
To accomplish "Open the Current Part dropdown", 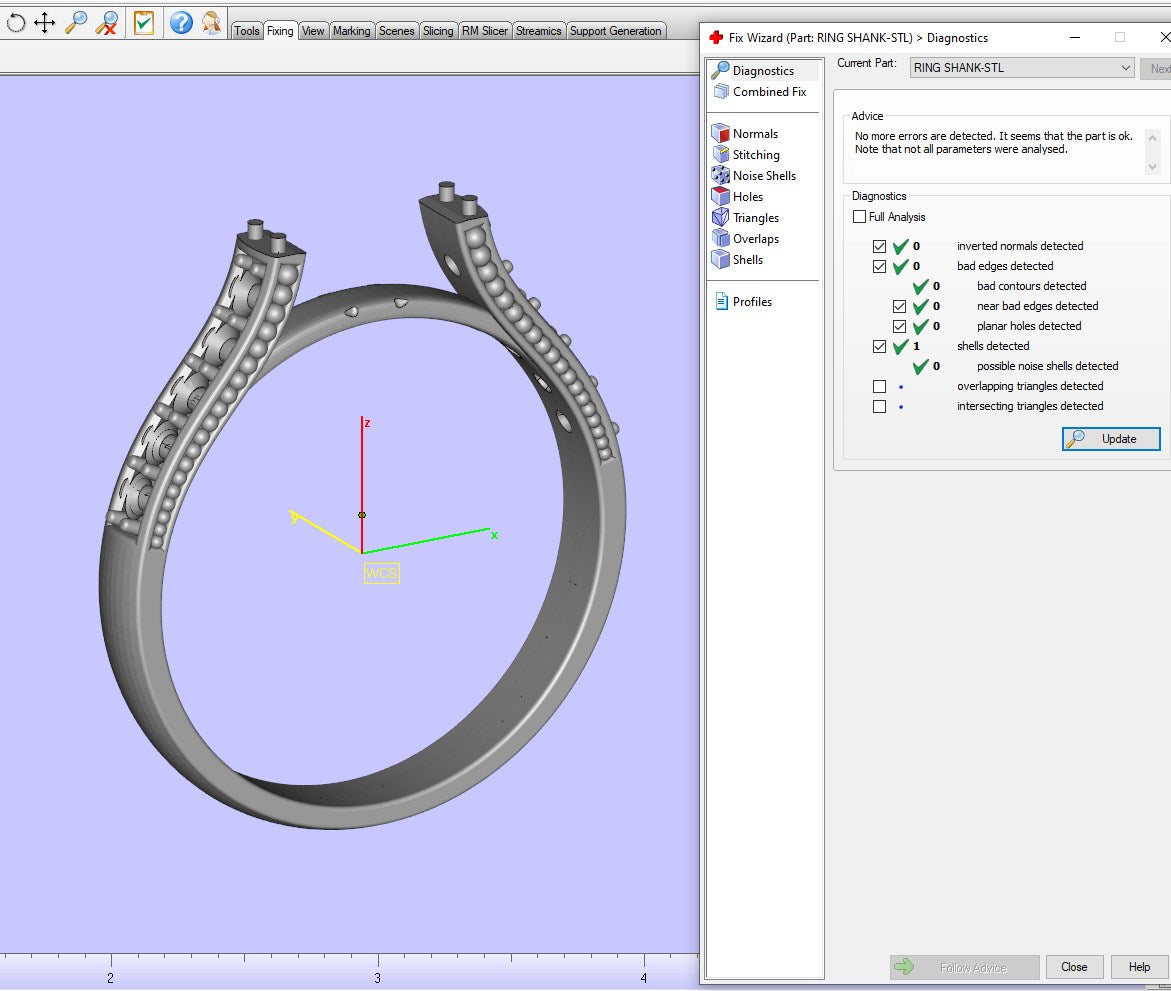I will point(1021,68).
